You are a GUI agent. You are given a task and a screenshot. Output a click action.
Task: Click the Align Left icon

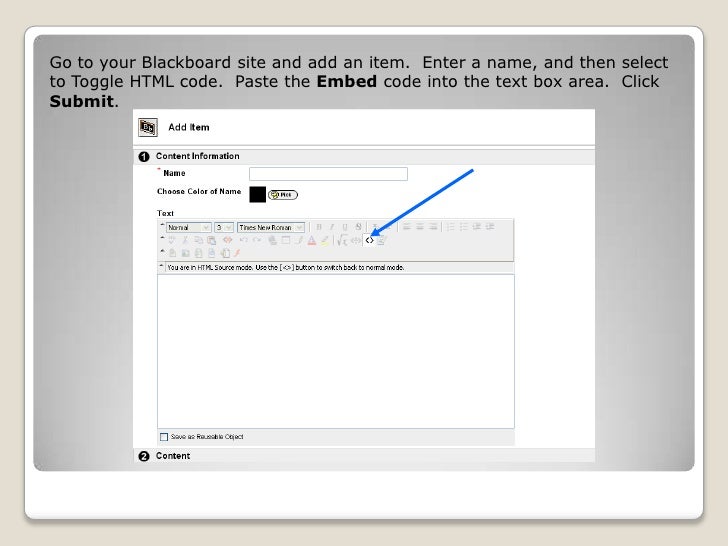tap(407, 227)
